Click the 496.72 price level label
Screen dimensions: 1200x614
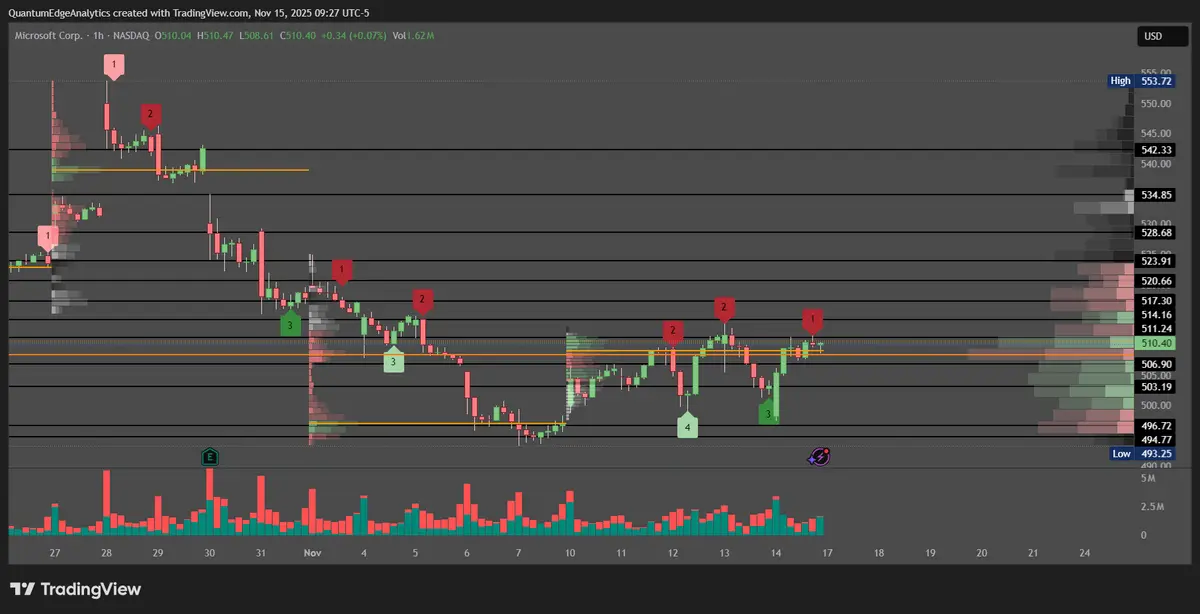tap(1156, 425)
